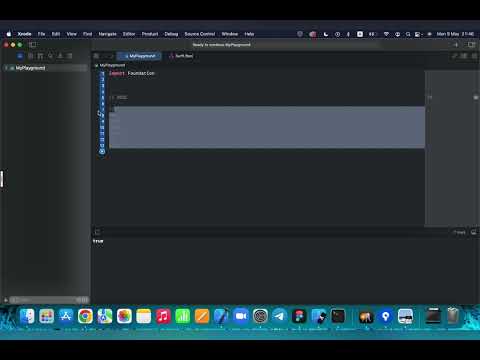This screenshot has width=480, height=360.
Task: Click the Spotlight search icon
Action: (x=408, y=34)
